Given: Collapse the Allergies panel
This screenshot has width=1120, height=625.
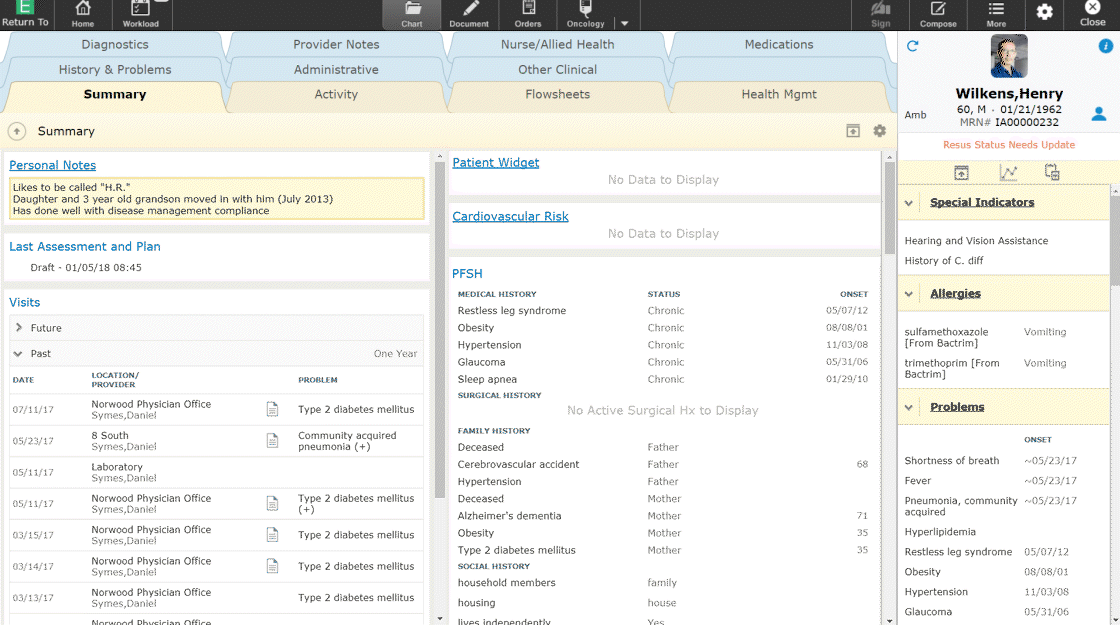Looking at the screenshot, I should tap(909, 294).
